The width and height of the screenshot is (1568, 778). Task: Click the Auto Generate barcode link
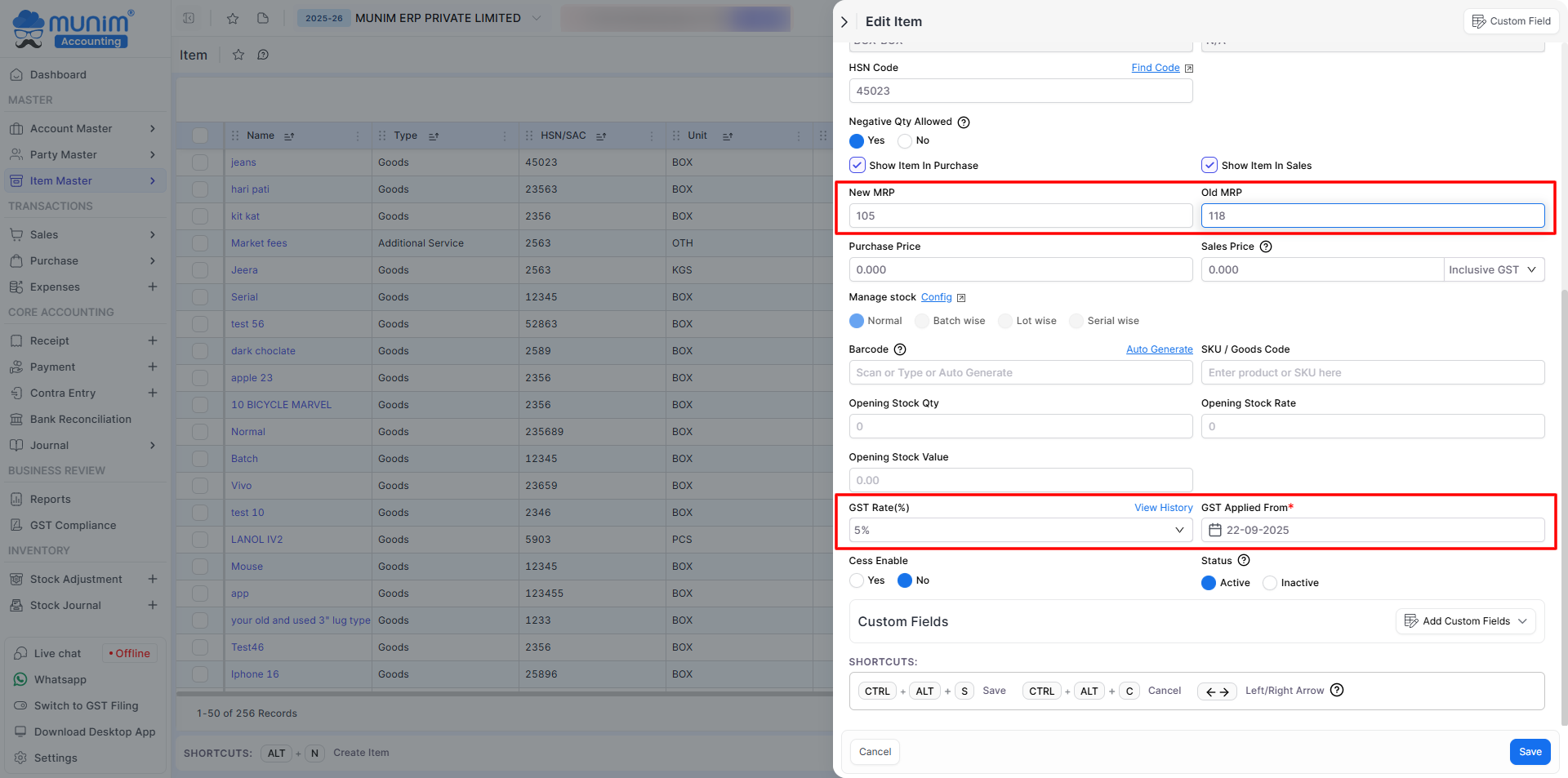[x=1159, y=349]
